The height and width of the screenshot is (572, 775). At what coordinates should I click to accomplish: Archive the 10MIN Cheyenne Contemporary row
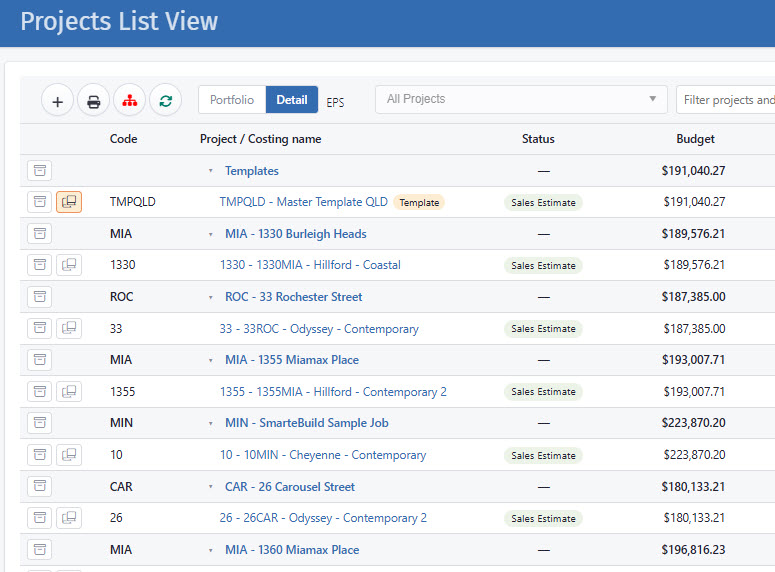point(40,454)
